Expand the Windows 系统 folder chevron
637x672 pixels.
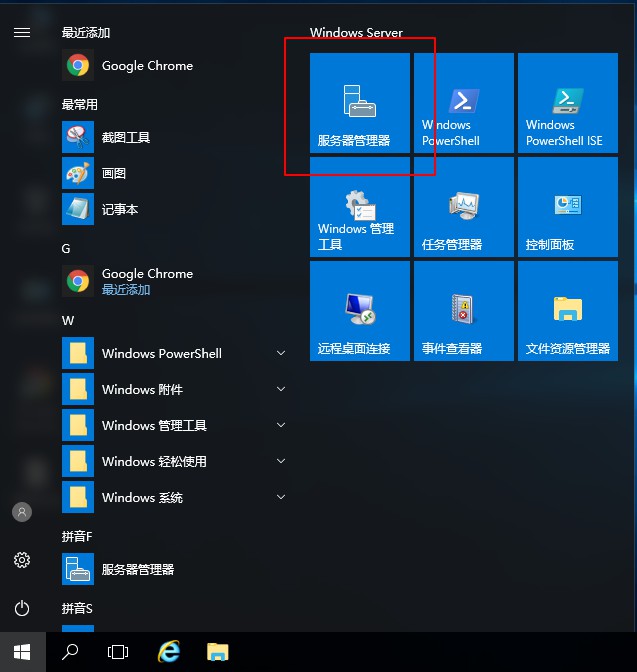pyautogui.click(x=281, y=497)
